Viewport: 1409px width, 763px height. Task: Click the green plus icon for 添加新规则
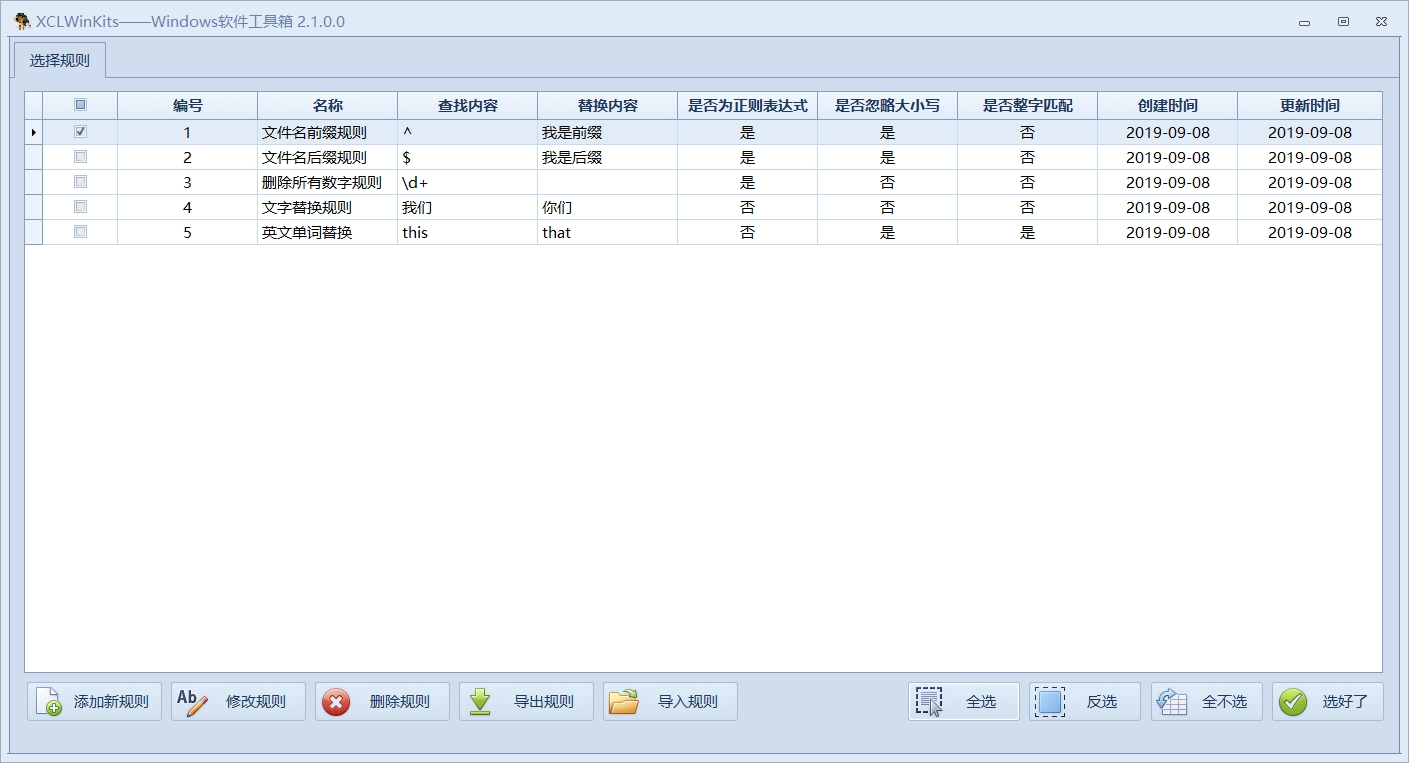pyautogui.click(x=48, y=702)
